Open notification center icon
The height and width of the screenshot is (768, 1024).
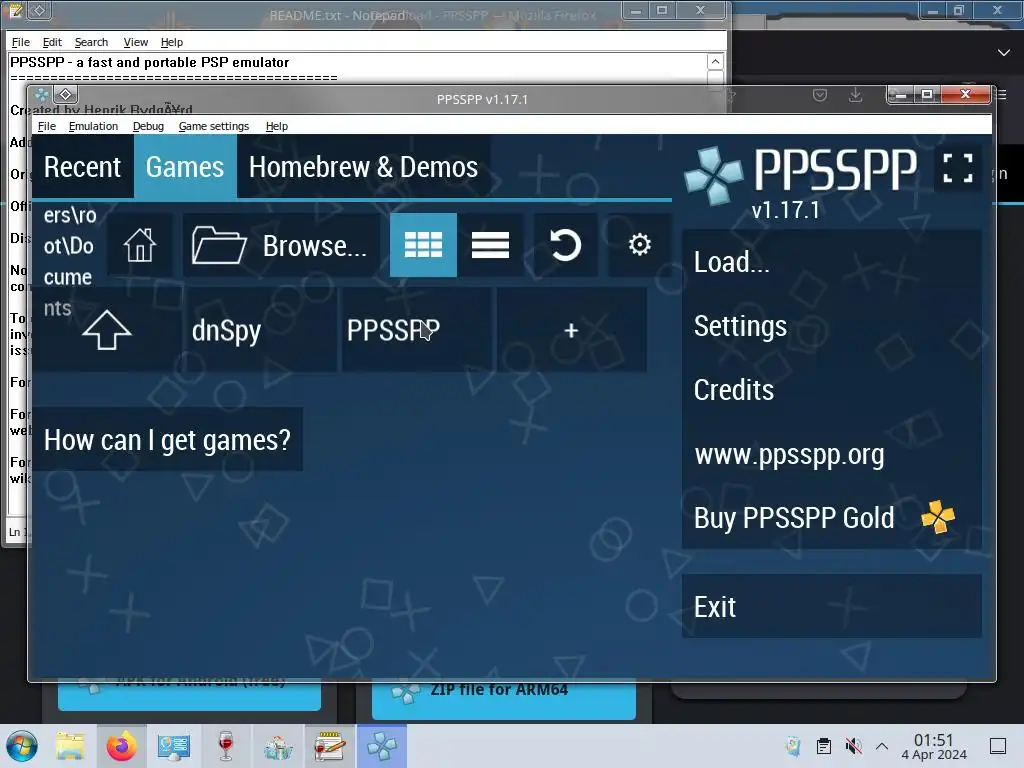pyautogui.click(x=998, y=746)
